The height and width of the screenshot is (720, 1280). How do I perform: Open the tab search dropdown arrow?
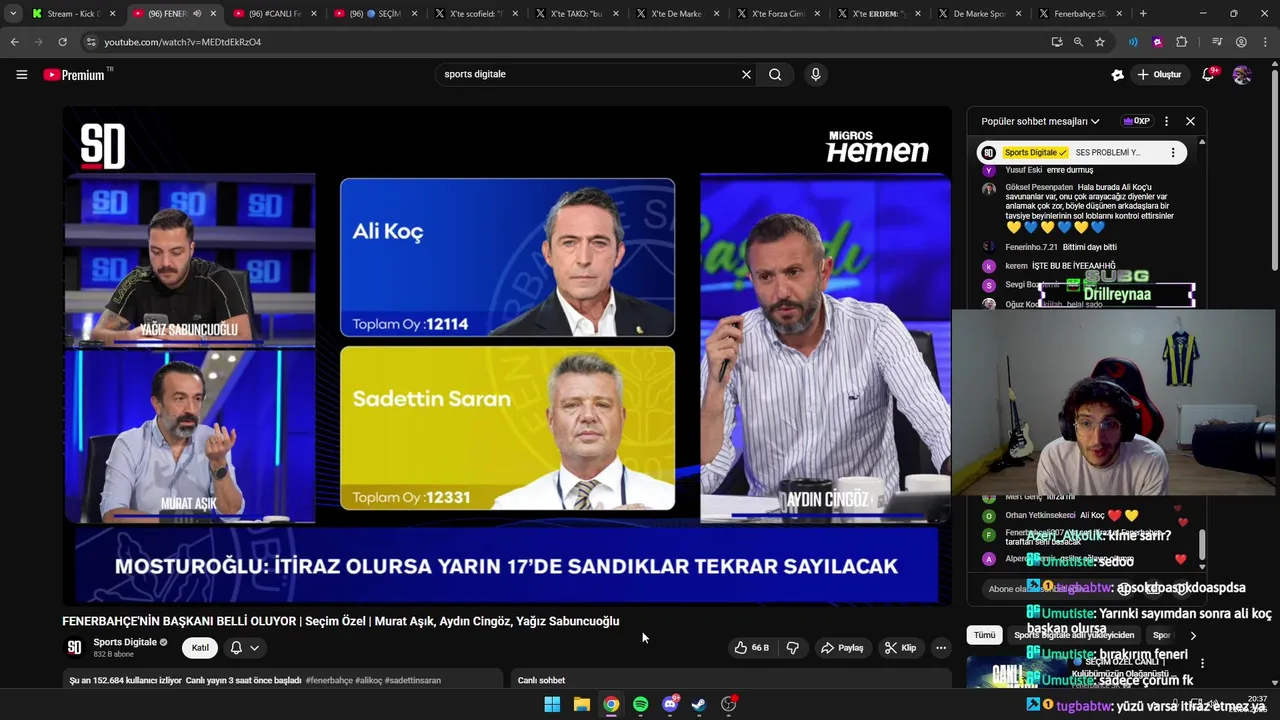[x=13, y=14]
